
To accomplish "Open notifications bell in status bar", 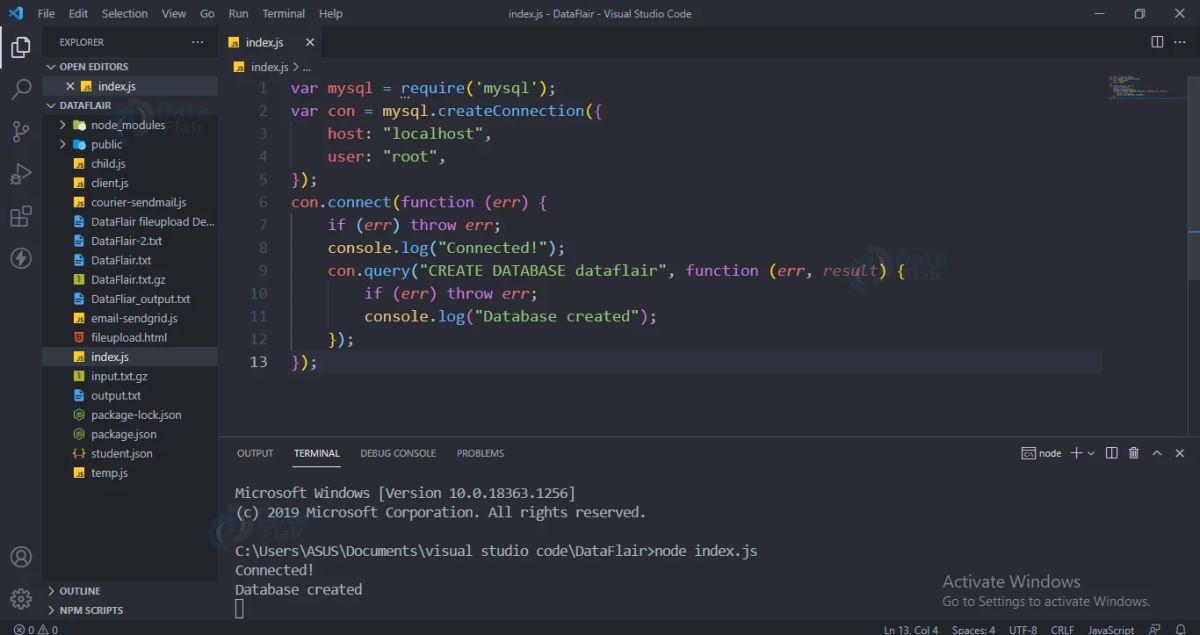I will (1180, 629).
